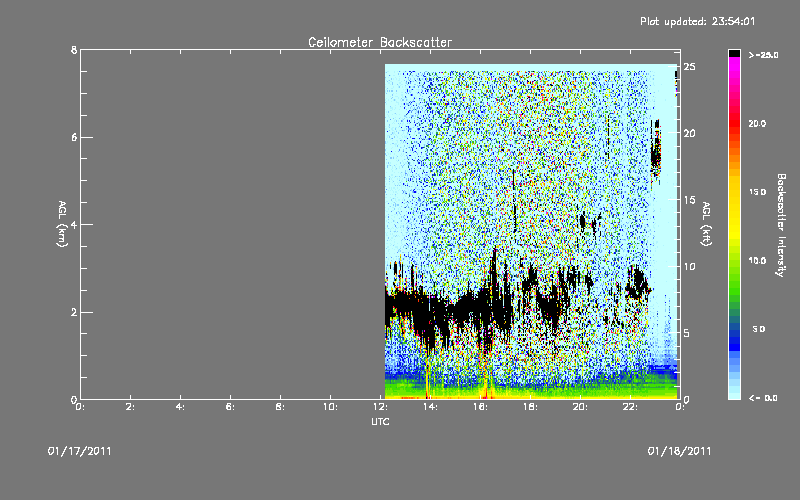Click the yellow segment near 15.0 on colorbar
Image resolution: width=800 pixels, height=500 pixels.
734,193
